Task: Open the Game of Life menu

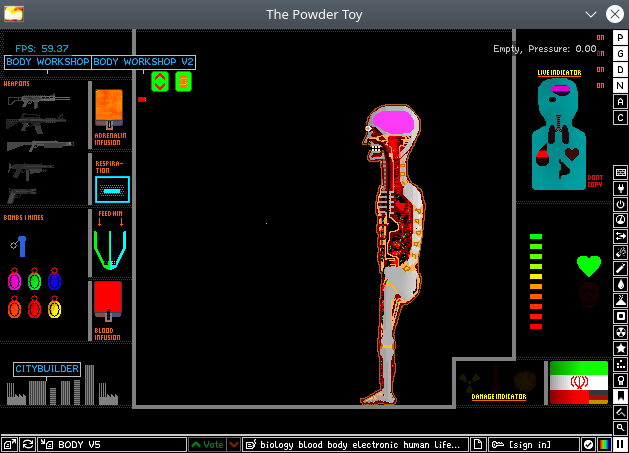Action: click(621, 365)
